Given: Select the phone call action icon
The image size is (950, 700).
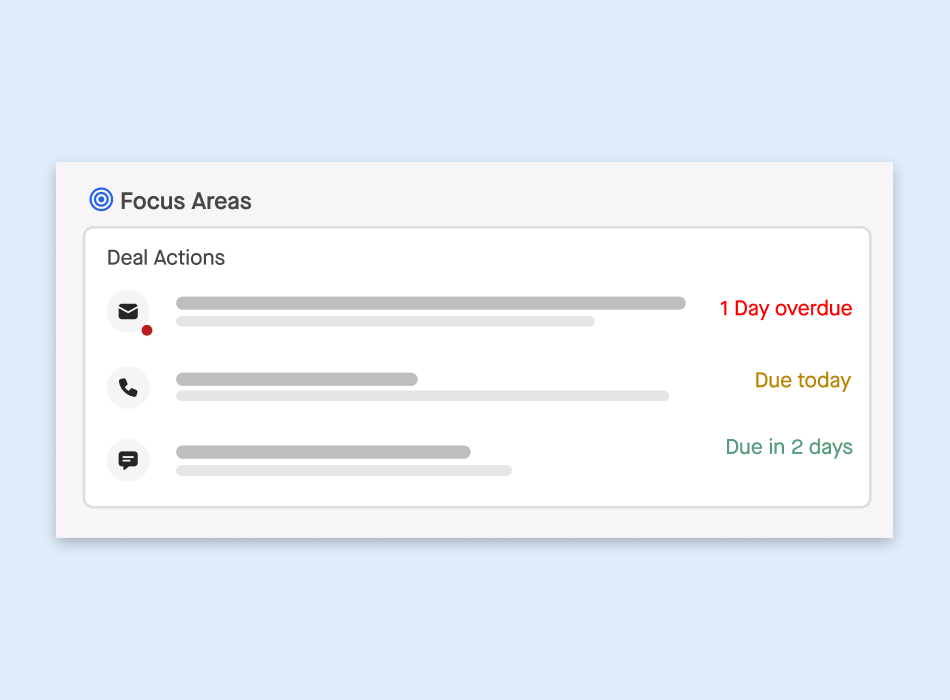Looking at the screenshot, I should [128, 387].
